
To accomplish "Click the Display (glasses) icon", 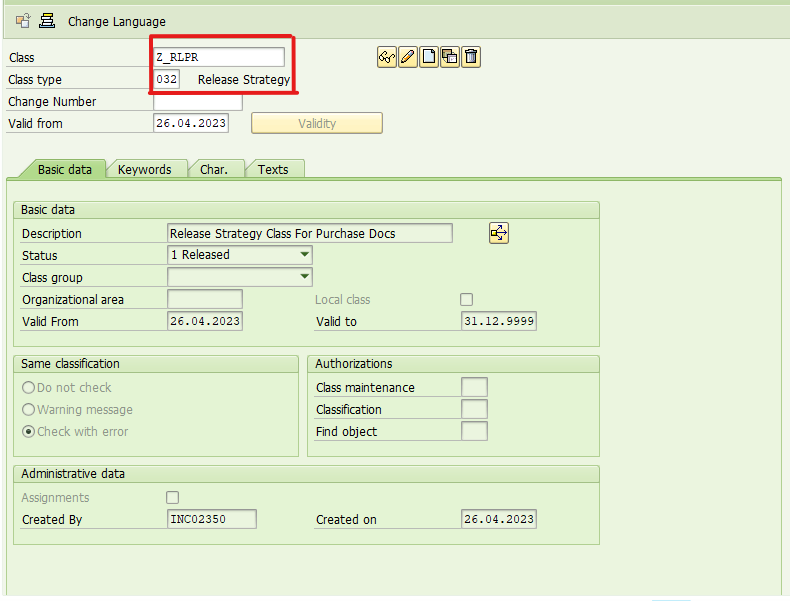I will [386, 57].
